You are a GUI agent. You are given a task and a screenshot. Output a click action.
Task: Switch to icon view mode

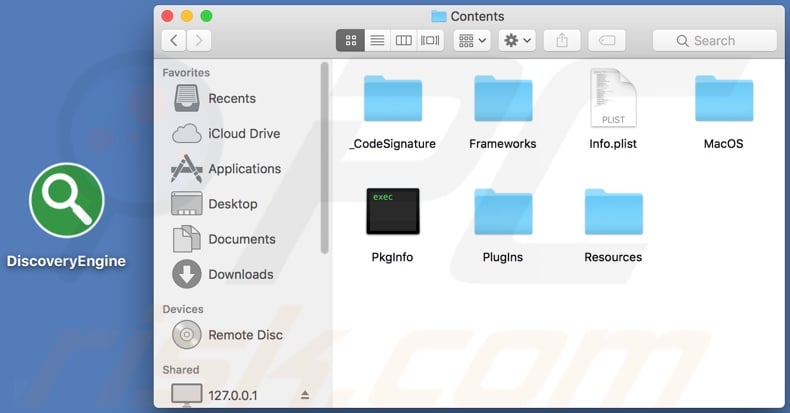coord(351,41)
